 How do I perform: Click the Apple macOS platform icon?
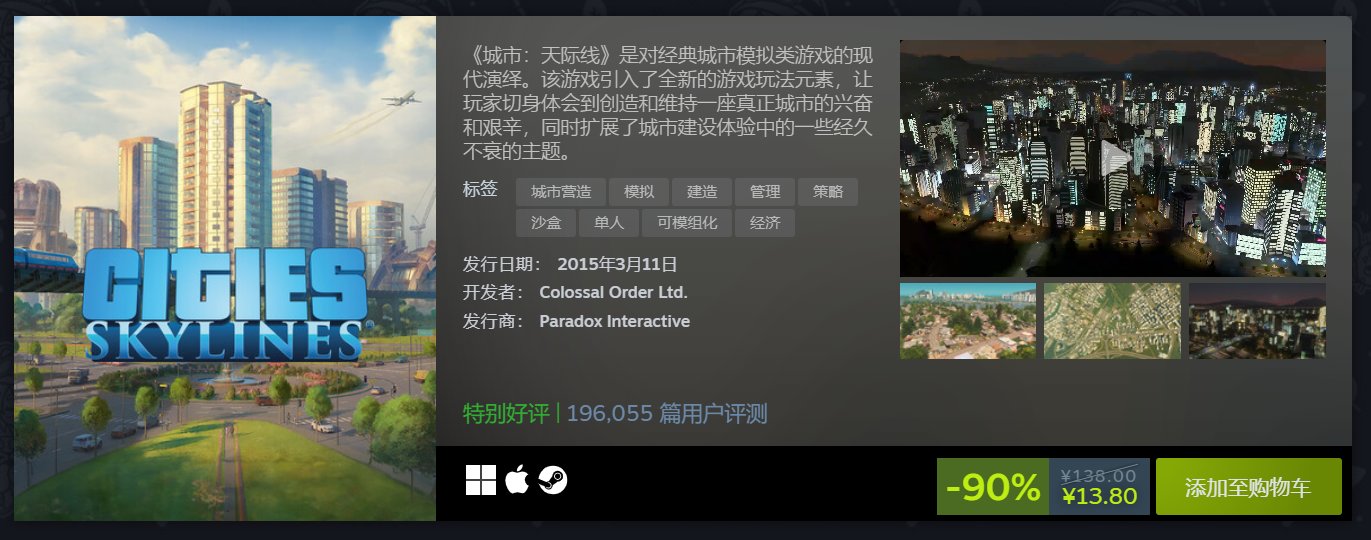tap(517, 480)
